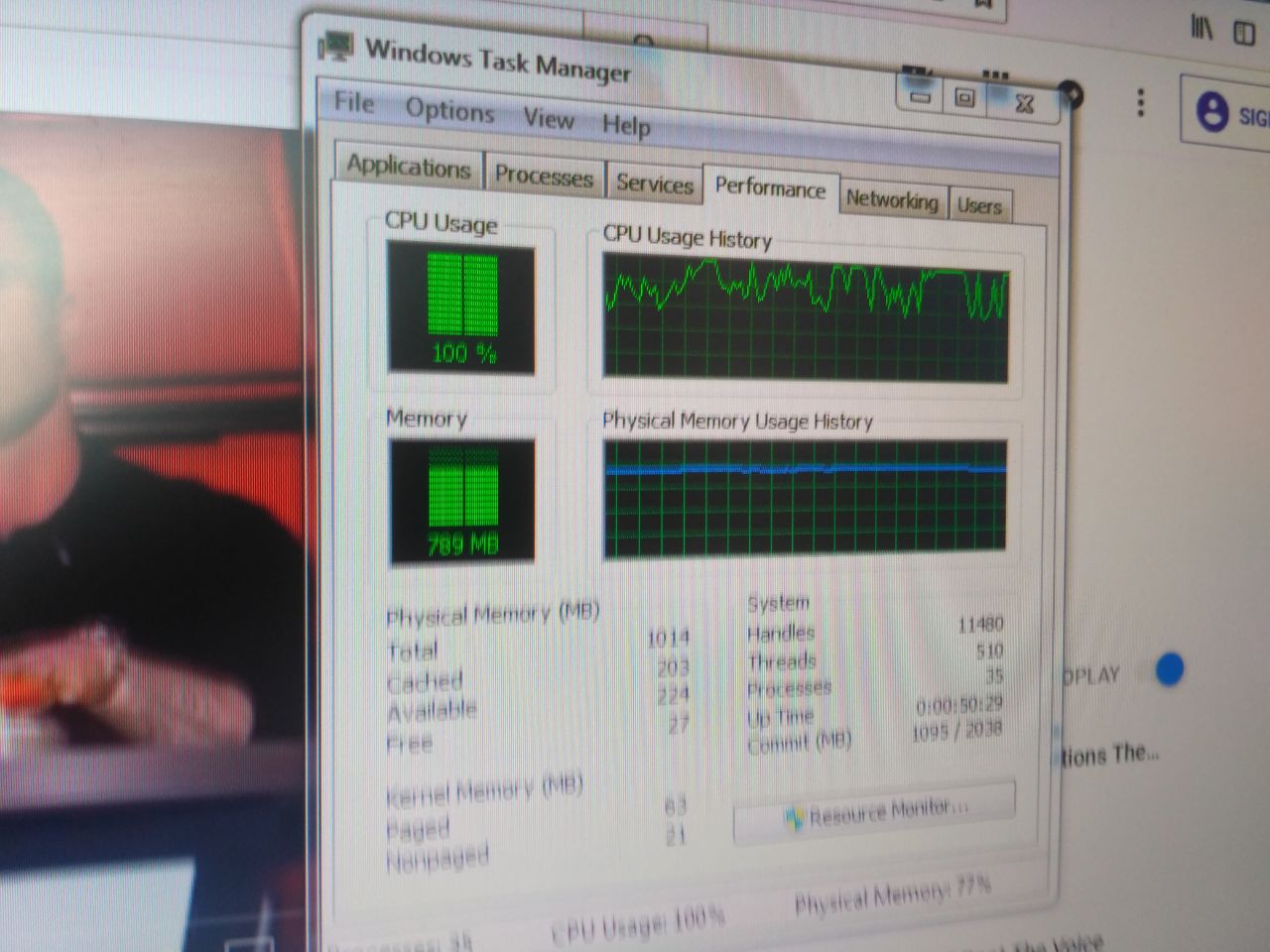Click the Handles value 11480

click(x=980, y=625)
